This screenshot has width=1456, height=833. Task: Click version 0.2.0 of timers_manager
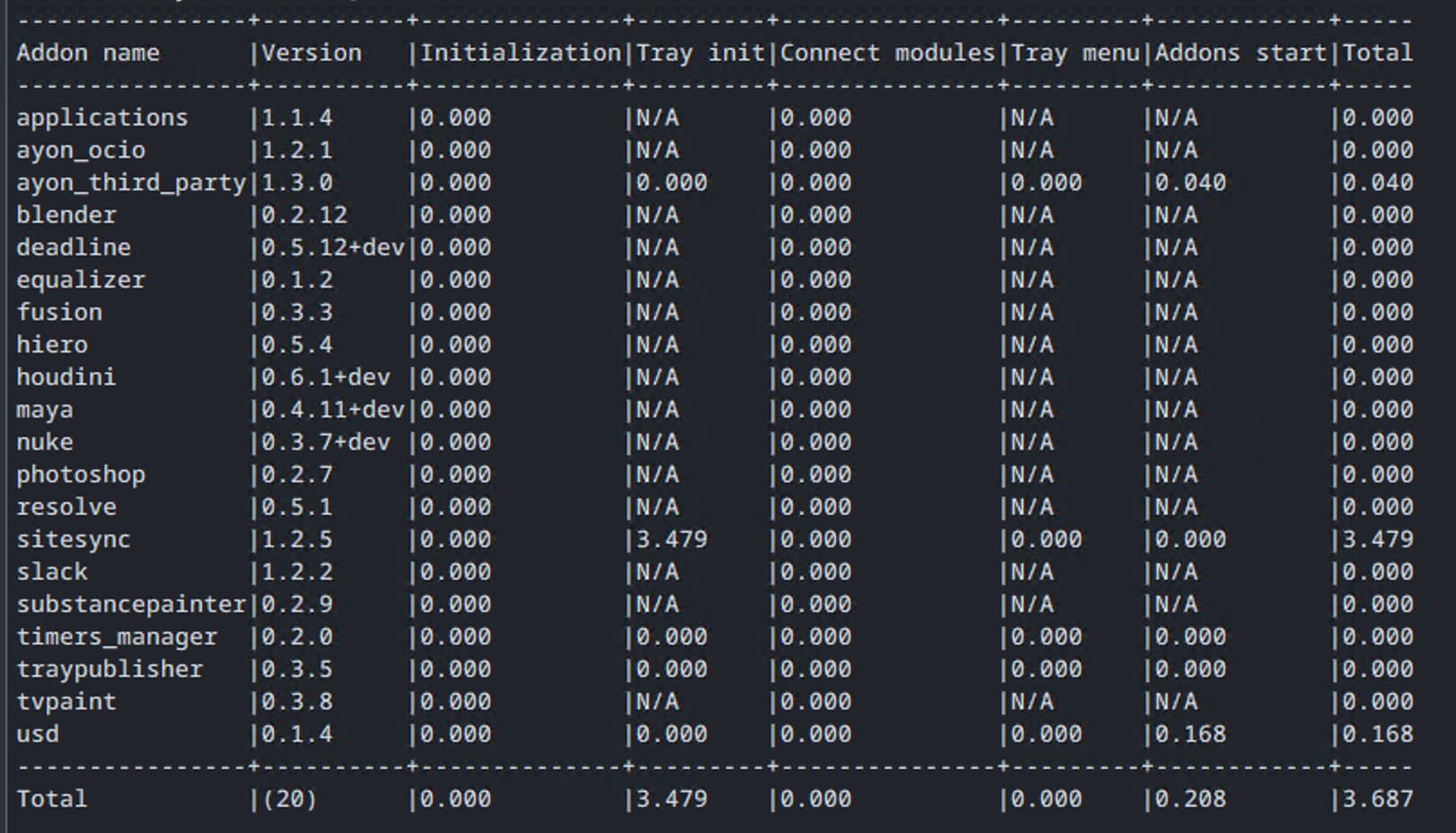(x=297, y=637)
